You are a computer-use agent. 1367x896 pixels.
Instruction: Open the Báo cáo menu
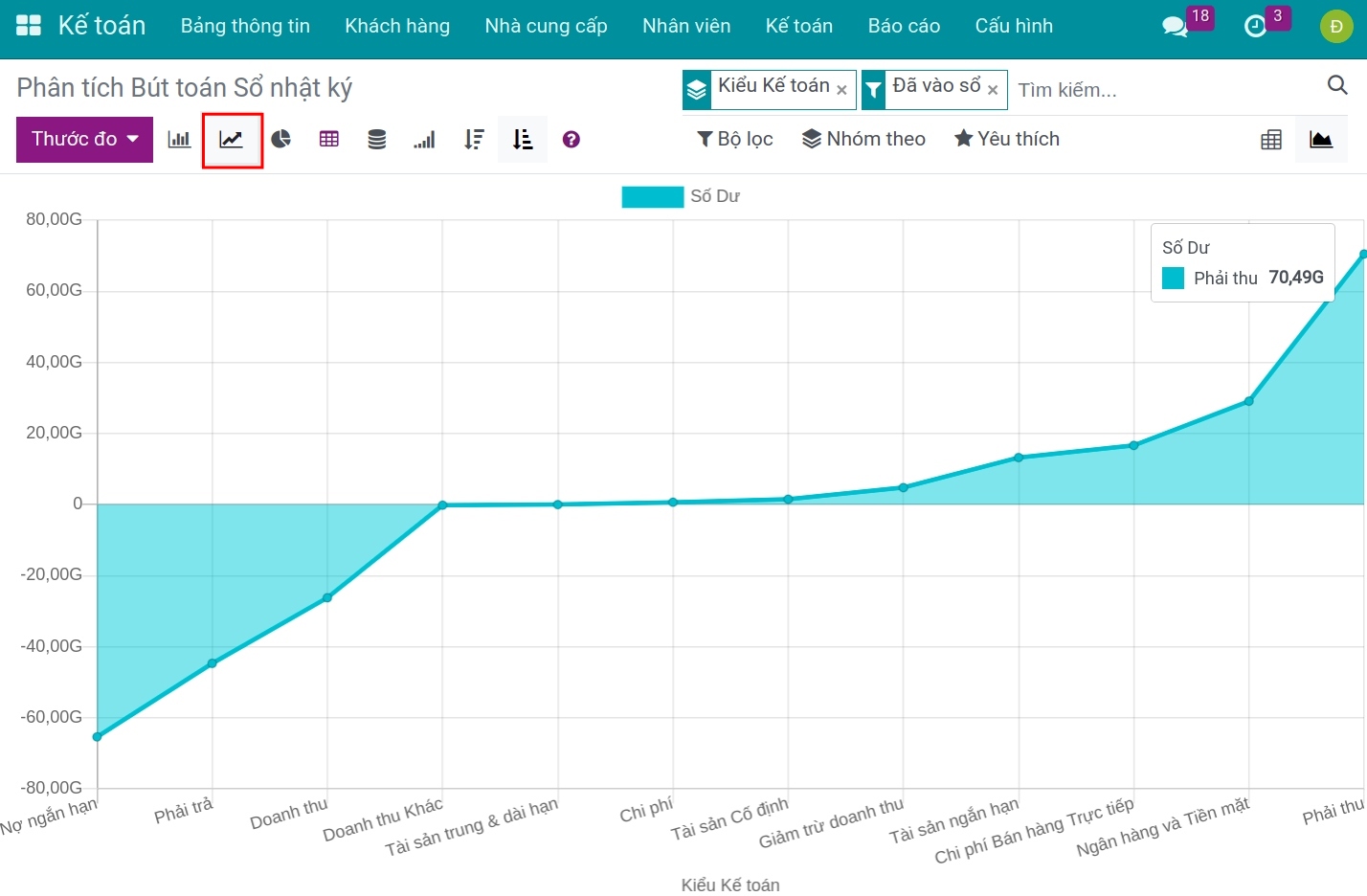click(x=904, y=26)
